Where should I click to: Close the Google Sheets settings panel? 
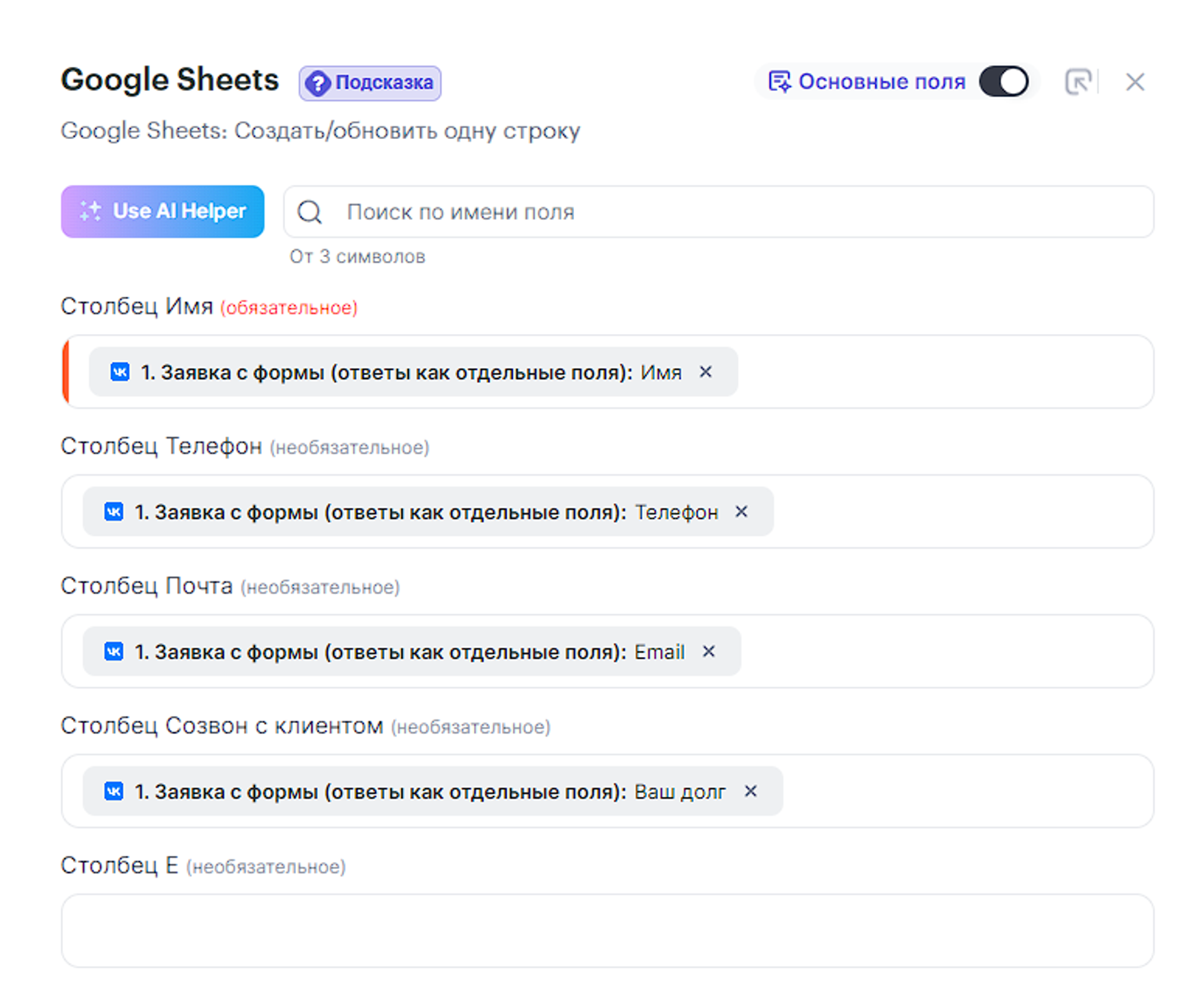coord(1134,82)
